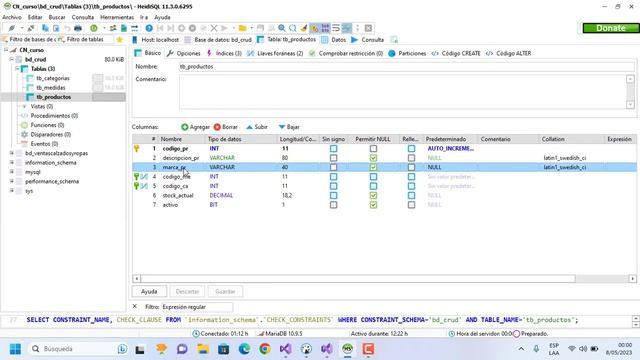This screenshot has width=640, height=360.
Task: Click the columns list horizontal scrollbar
Action: coord(358,278)
